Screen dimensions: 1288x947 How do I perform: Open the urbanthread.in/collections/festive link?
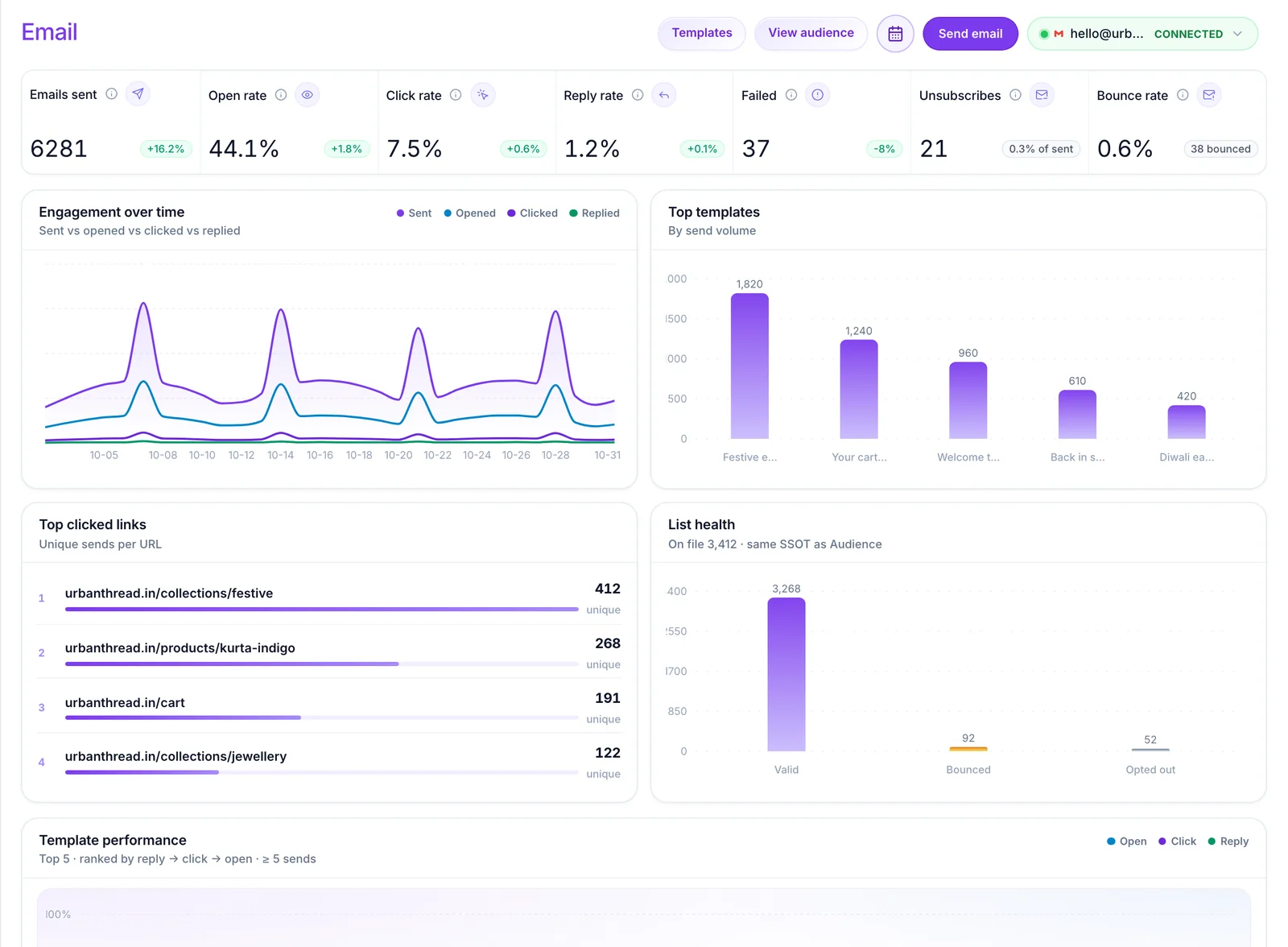(x=169, y=593)
